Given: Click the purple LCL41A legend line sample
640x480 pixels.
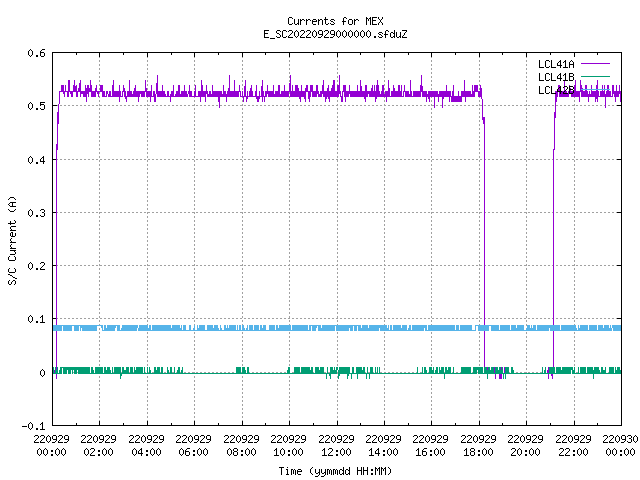Looking at the screenshot, I should (x=595, y=64).
